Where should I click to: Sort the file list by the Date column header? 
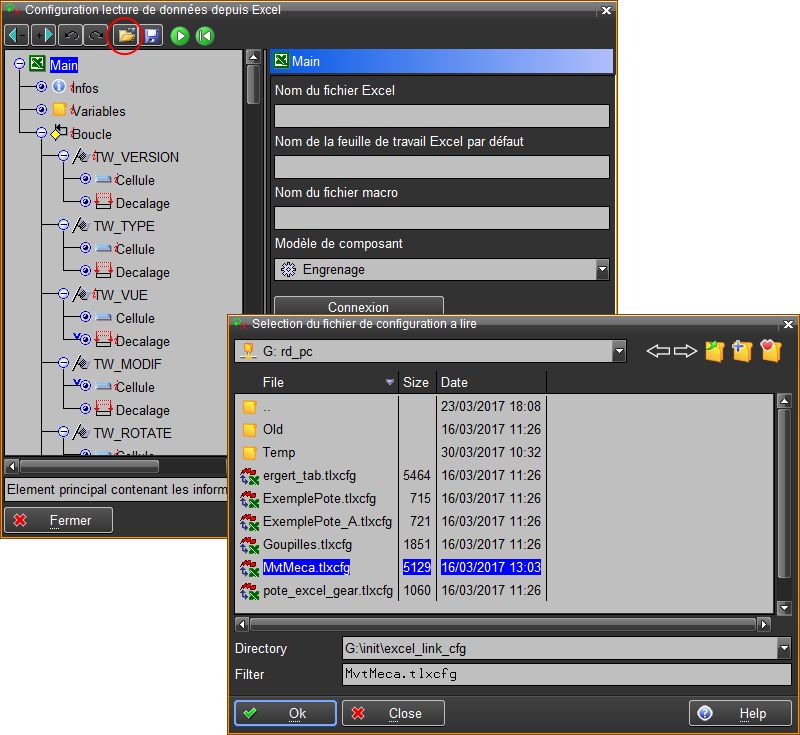tap(490, 382)
